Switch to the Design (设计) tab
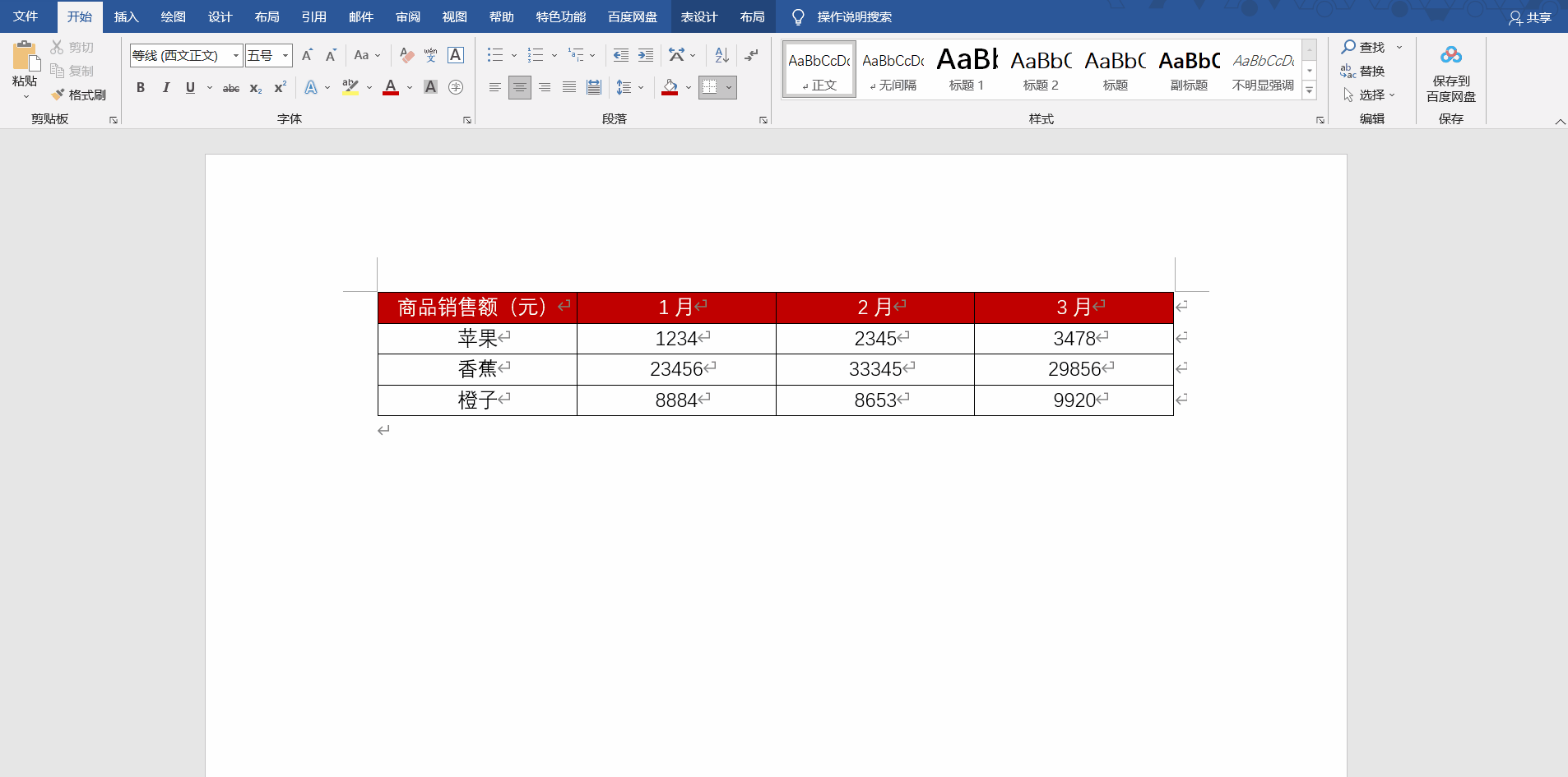This screenshot has height=777, width=1568. pyautogui.click(x=220, y=16)
